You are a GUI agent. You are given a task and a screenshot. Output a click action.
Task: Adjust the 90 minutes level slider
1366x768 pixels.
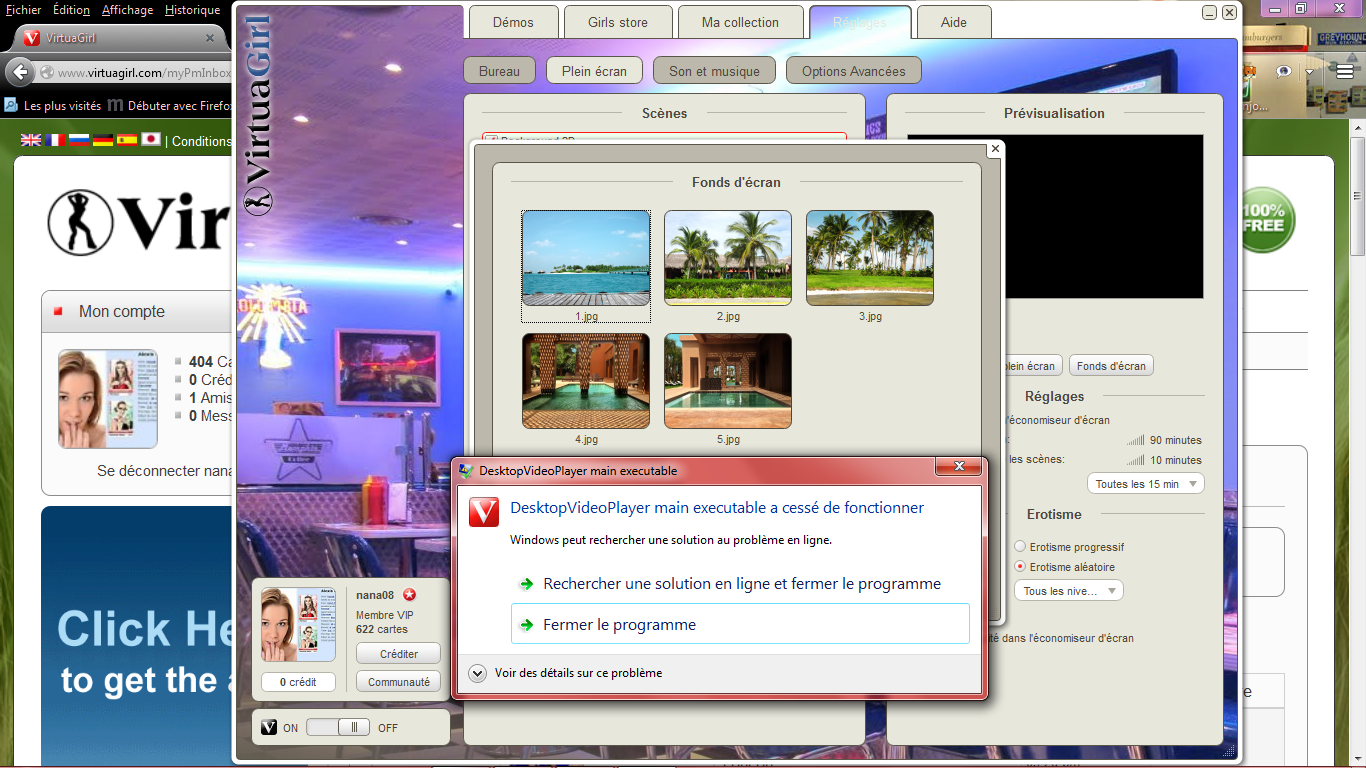[1135, 440]
